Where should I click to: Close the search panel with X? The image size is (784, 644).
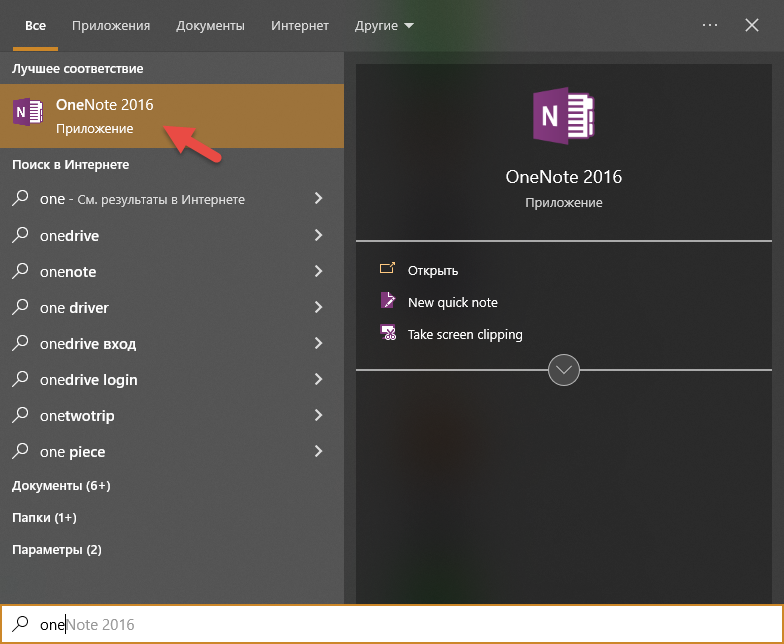(x=752, y=25)
